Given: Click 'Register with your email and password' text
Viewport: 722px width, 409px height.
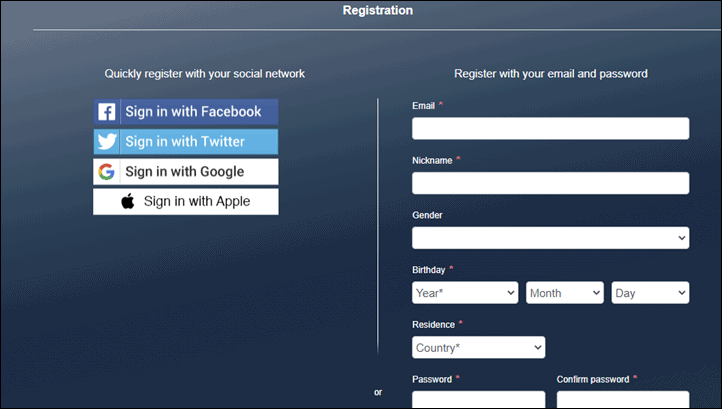Looking at the screenshot, I should click(x=551, y=74).
